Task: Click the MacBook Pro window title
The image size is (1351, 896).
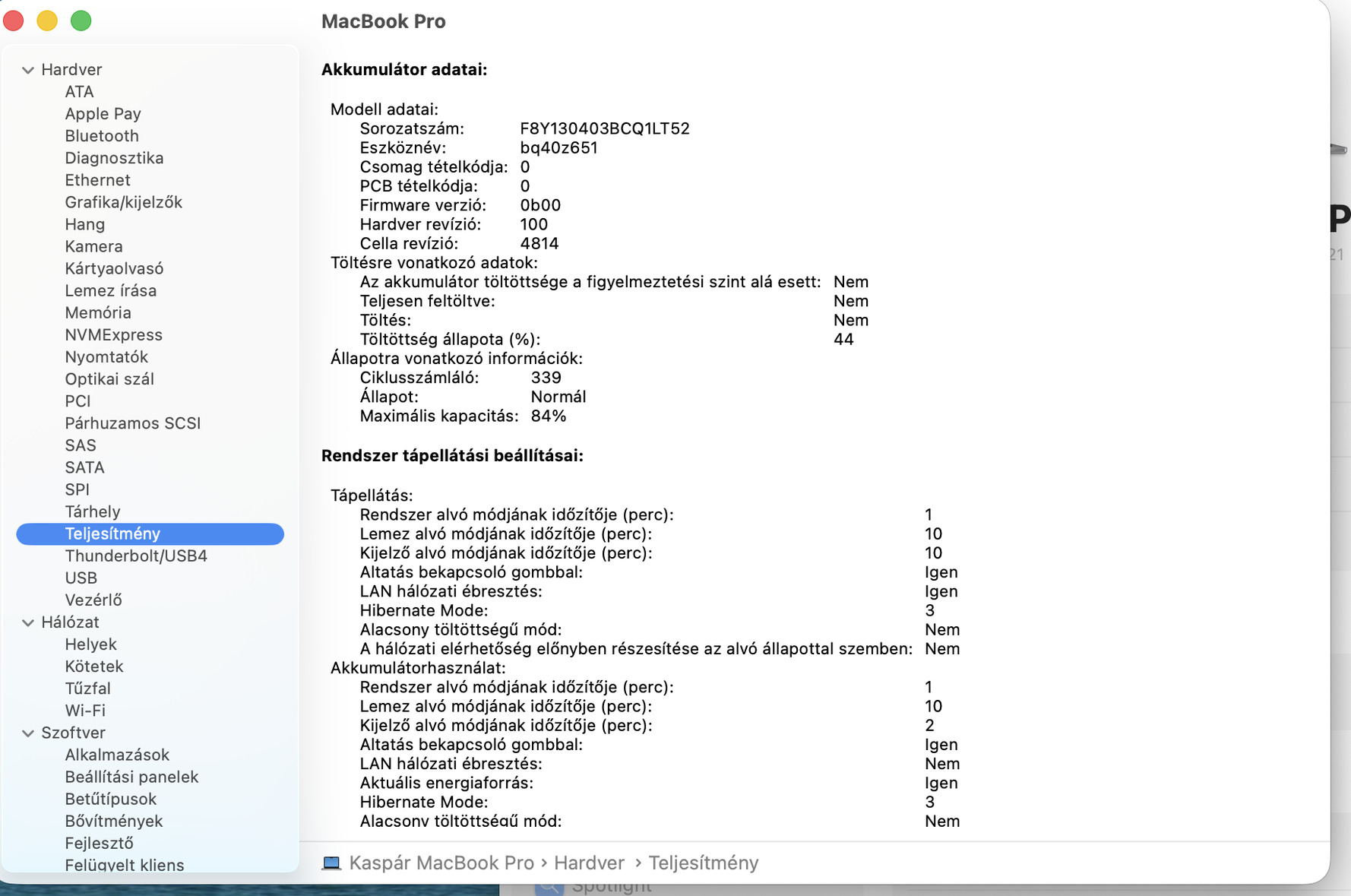Action: pyautogui.click(x=384, y=21)
